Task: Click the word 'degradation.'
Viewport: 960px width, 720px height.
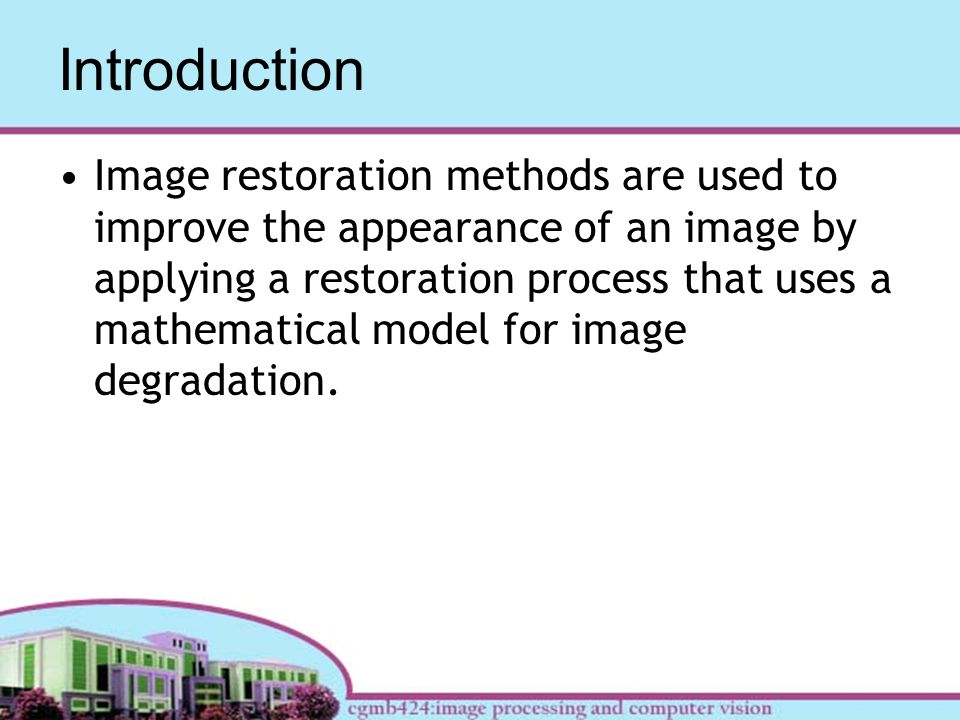Action: pyautogui.click(x=216, y=382)
